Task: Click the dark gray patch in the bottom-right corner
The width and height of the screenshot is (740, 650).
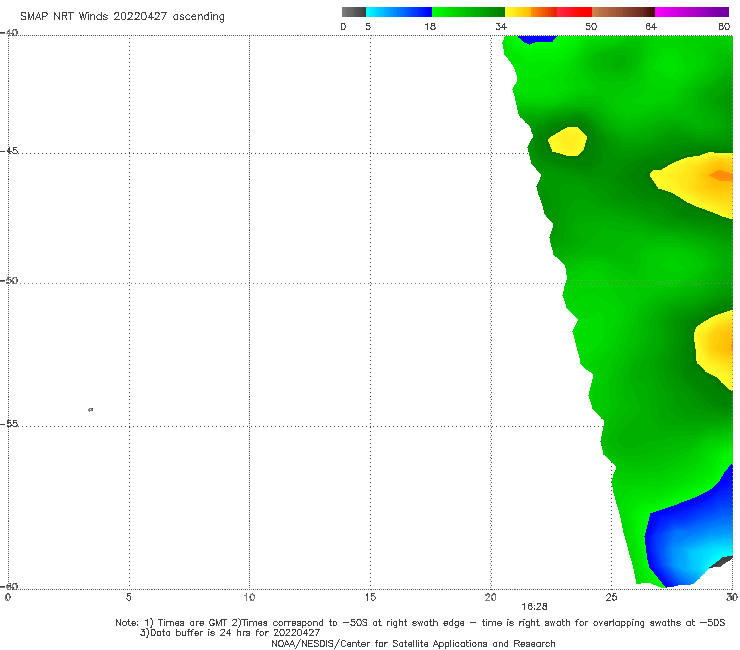Action: click(721, 562)
